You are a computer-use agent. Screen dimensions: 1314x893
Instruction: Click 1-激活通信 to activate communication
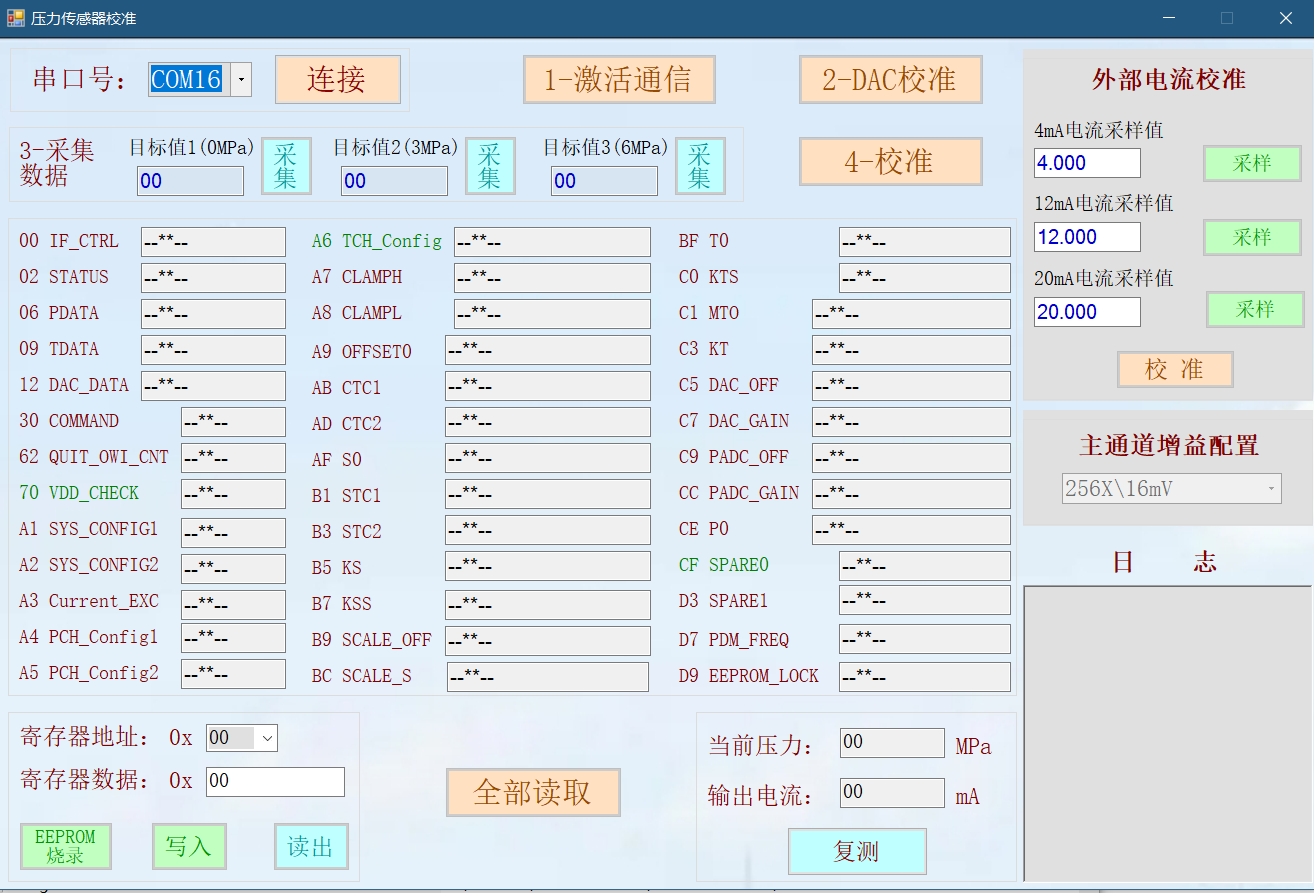[619, 79]
